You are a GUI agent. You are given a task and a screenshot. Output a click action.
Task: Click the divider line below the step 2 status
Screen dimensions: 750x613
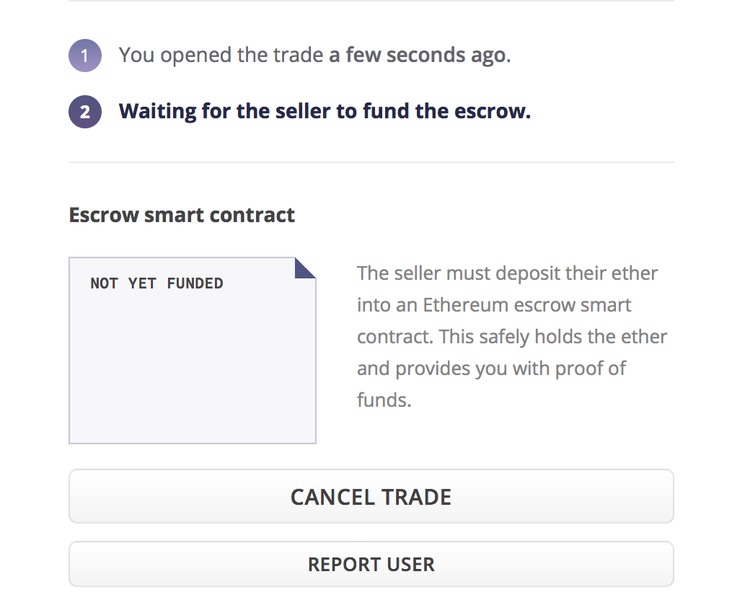(x=371, y=162)
